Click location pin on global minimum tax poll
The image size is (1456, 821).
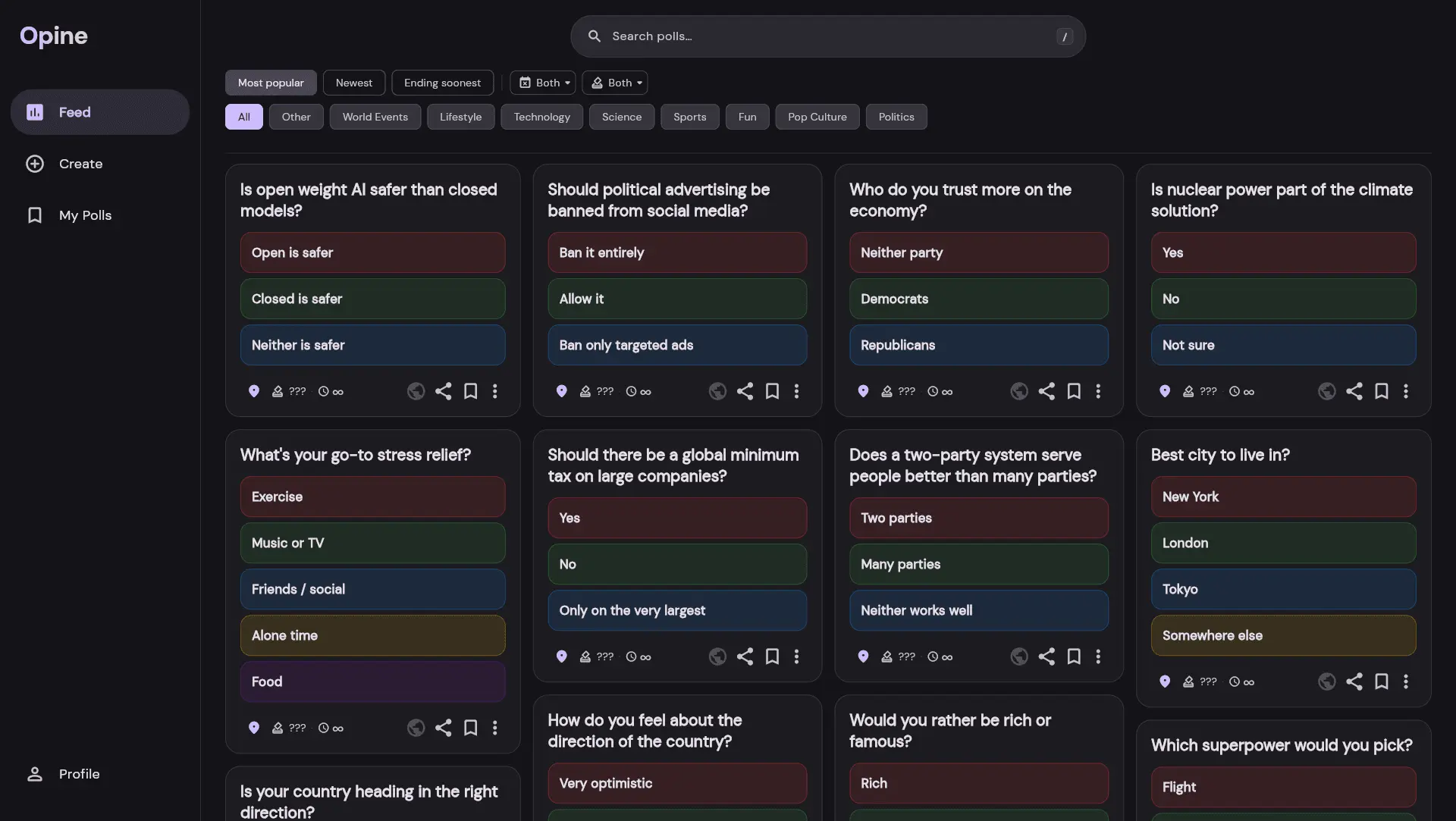coord(561,656)
